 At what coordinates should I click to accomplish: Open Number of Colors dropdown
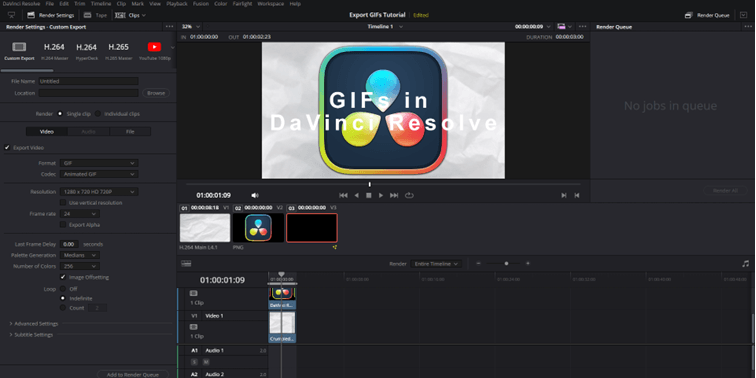click(80, 266)
